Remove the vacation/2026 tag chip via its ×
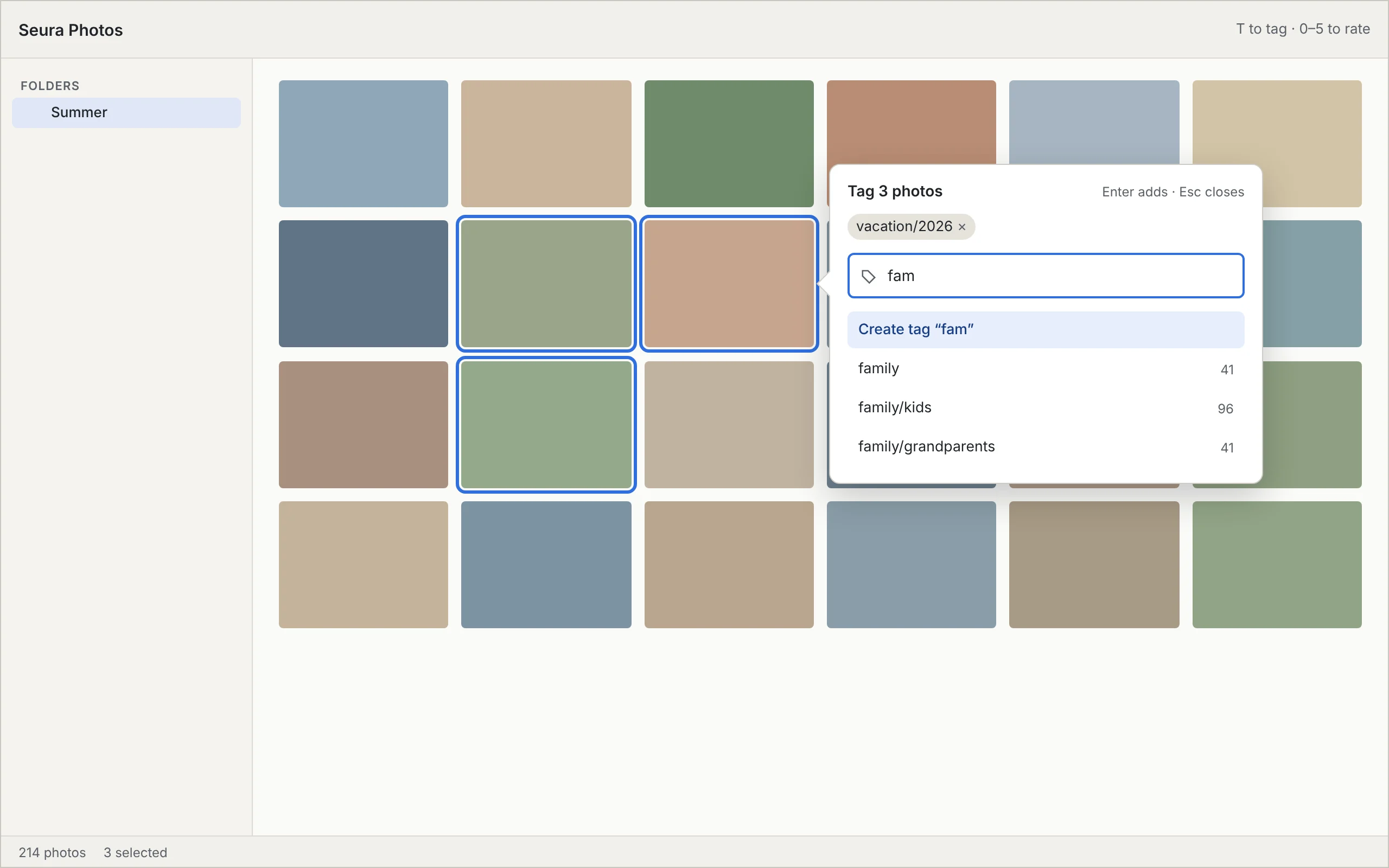Image resolution: width=1389 pixels, height=868 pixels. [x=962, y=227]
